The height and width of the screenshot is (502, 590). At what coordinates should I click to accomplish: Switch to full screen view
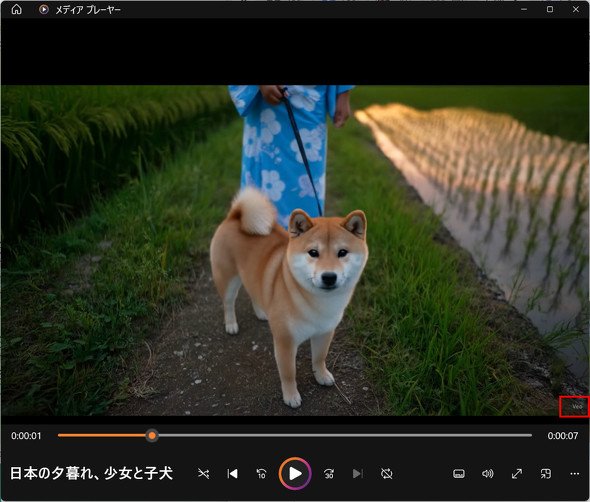(x=517, y=473)
